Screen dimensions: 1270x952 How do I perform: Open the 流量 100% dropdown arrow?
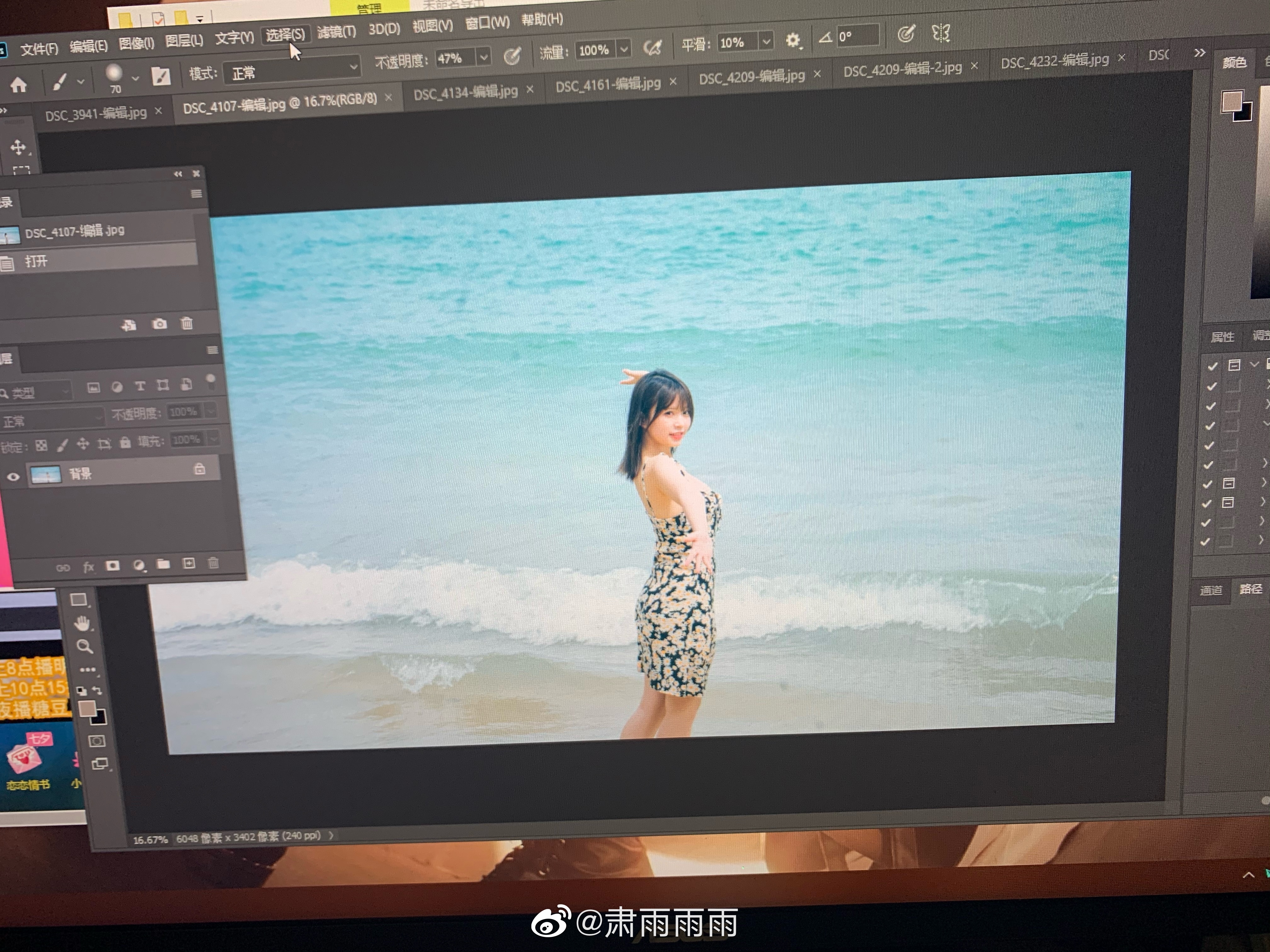(624, 49)
